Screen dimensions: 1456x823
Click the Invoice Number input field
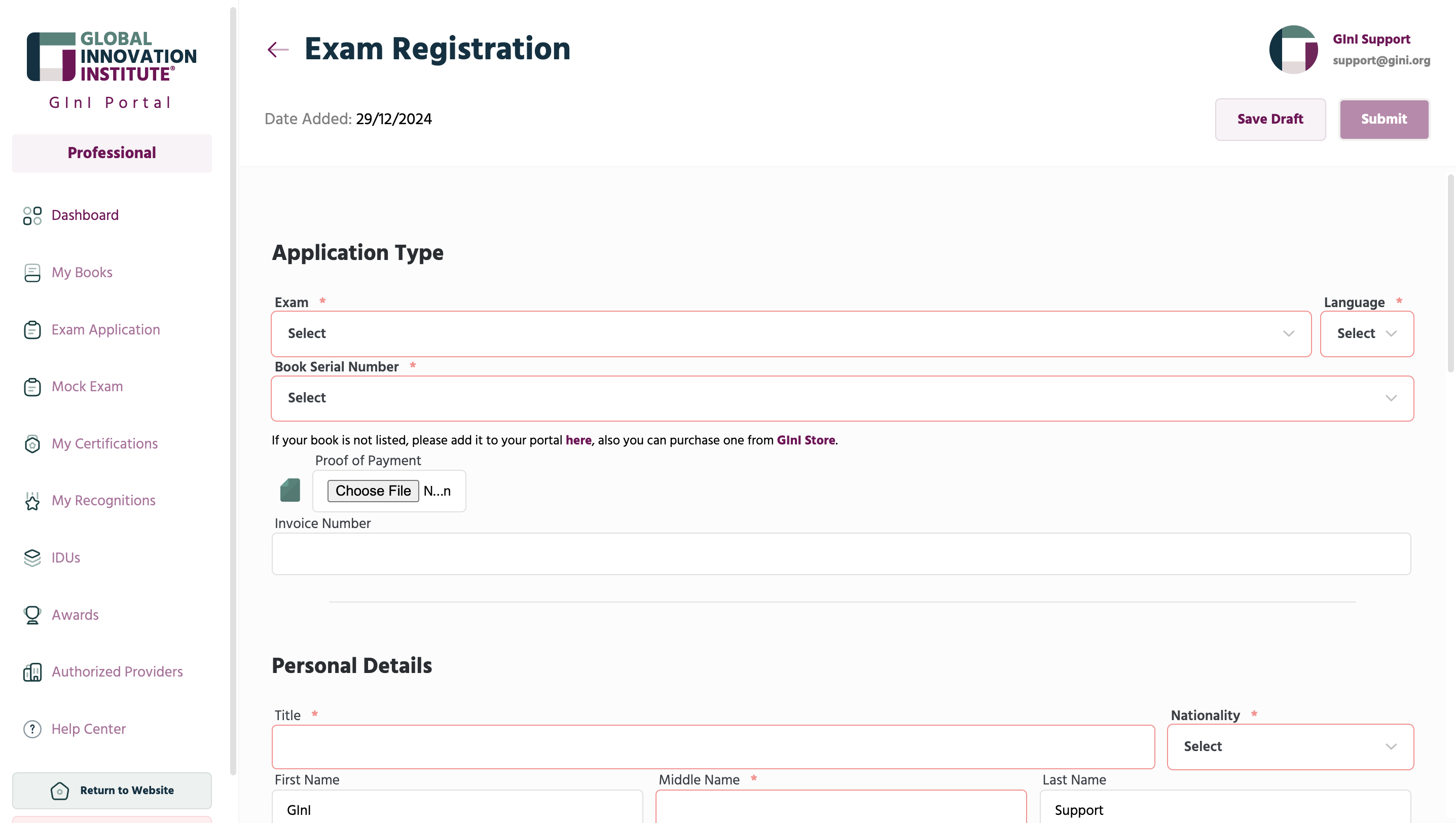click(842, 554)
